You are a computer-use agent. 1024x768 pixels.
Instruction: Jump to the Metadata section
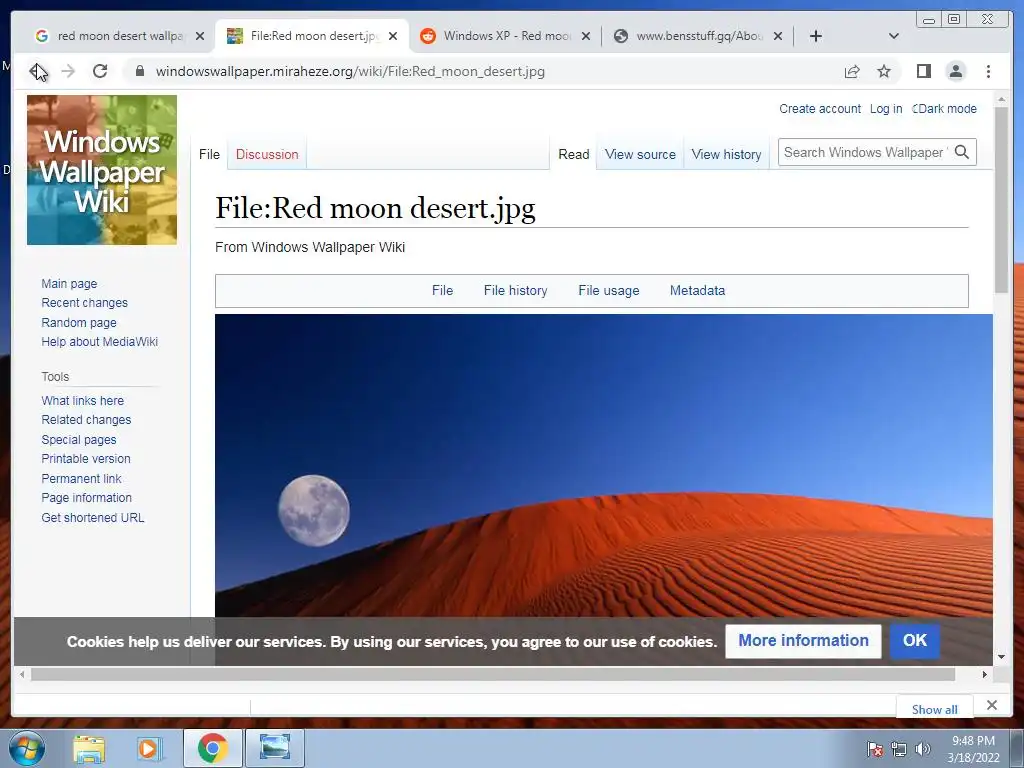(x=697, y=291)
